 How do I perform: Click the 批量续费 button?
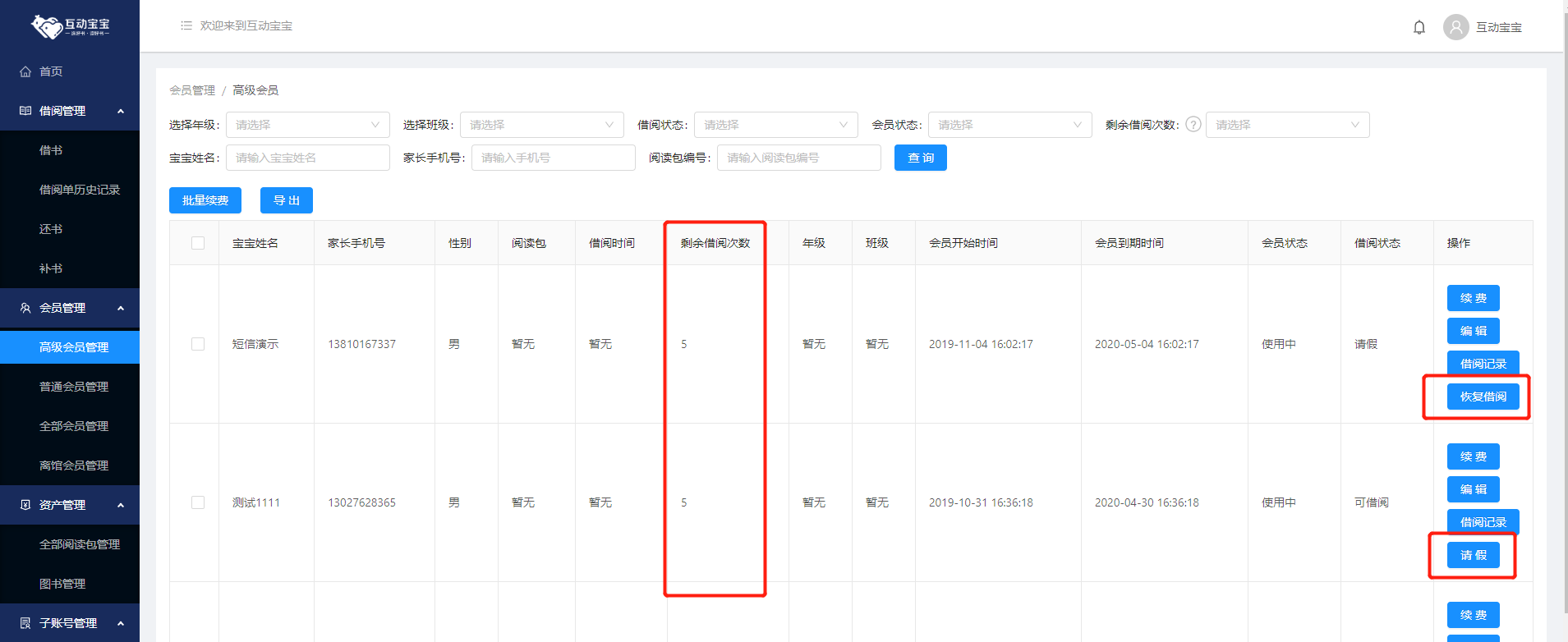(205, 200)
